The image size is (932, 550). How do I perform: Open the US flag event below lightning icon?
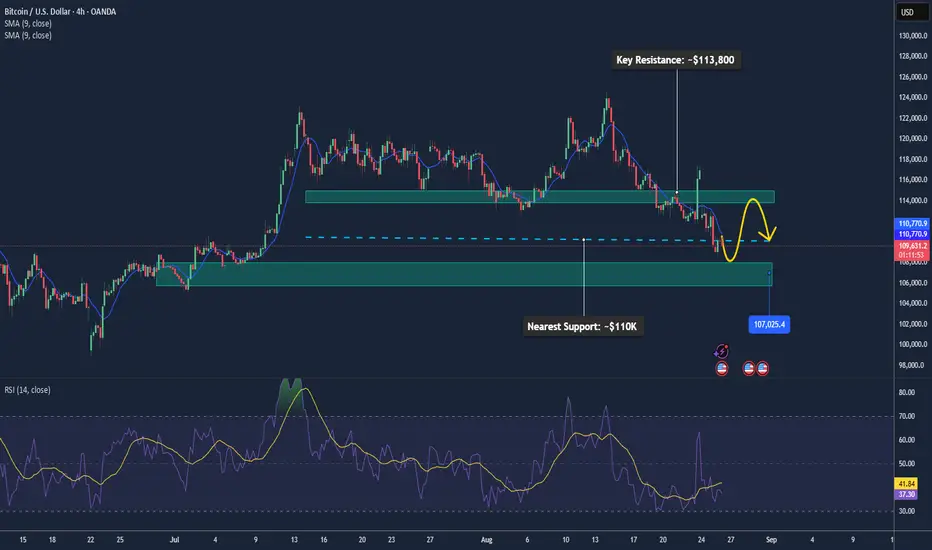722,369
